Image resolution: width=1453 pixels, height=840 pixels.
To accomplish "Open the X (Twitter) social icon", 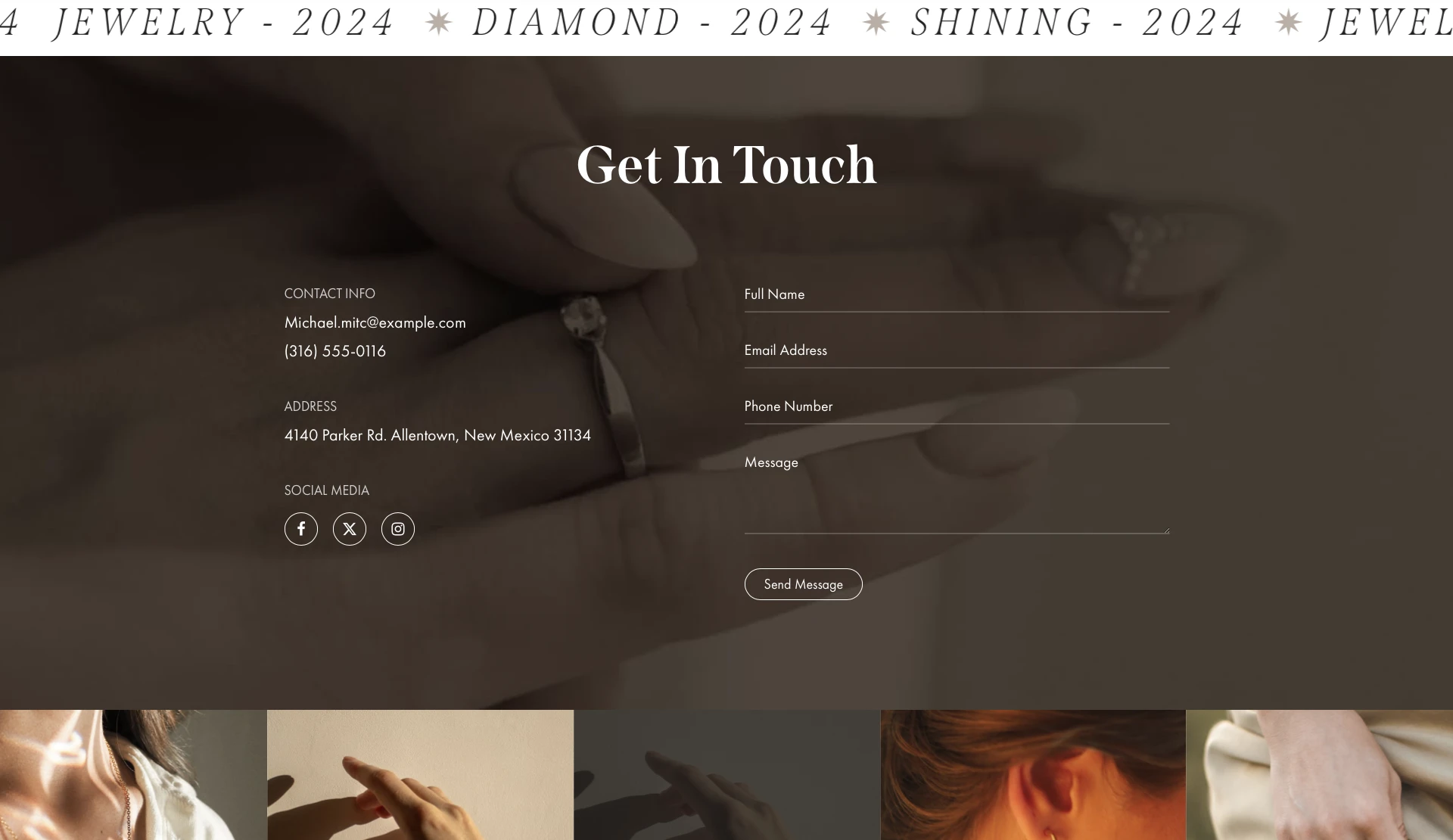I will pyautogui.click(x=350, y=529).
